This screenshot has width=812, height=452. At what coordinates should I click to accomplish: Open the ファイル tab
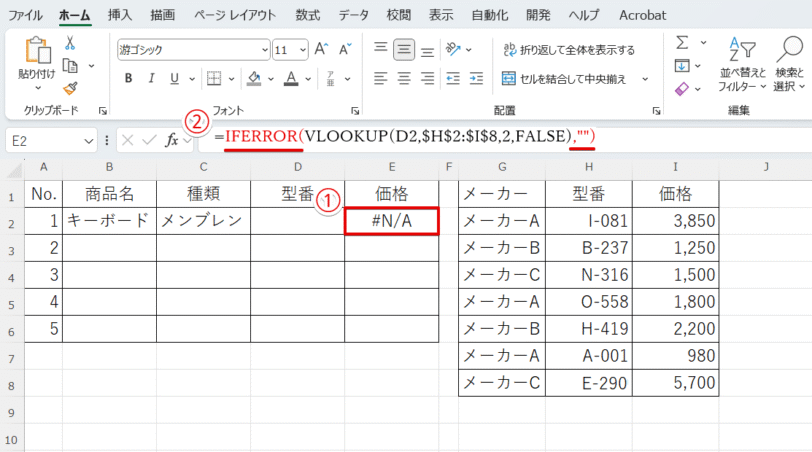tap(25, 15)
